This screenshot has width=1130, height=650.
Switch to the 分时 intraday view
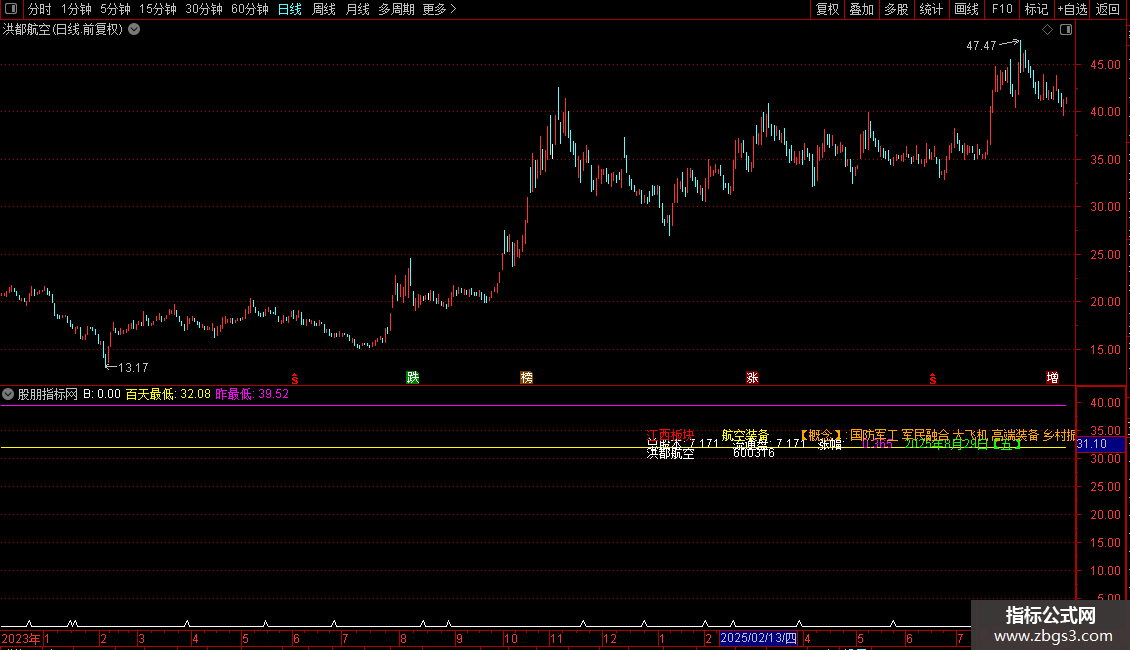[40, 9]
